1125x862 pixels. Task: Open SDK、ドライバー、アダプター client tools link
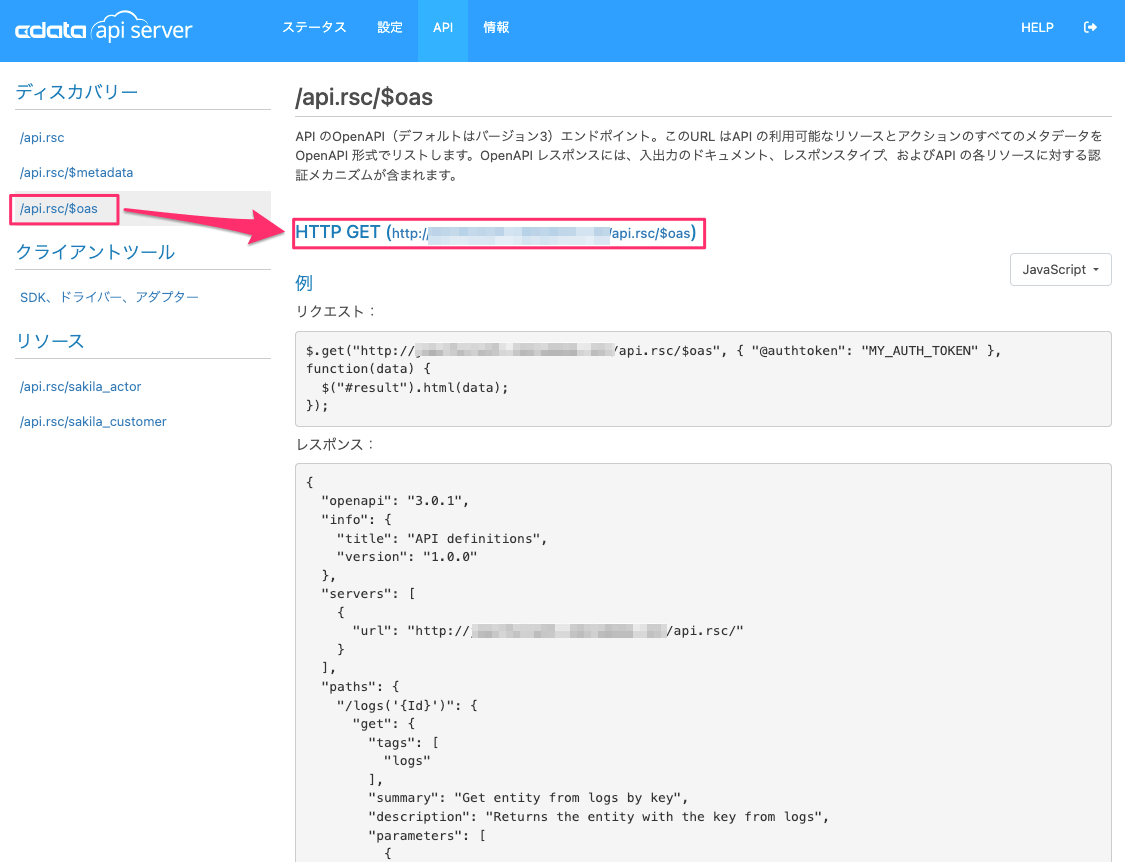coord(109,297)
